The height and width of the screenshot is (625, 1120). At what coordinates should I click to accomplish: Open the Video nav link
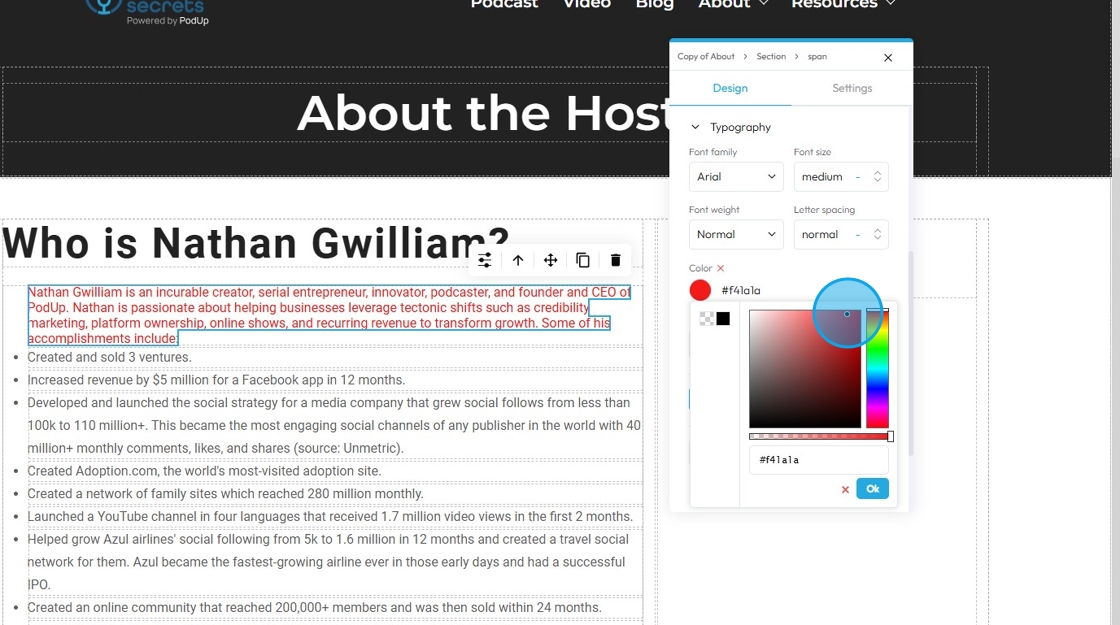[x=586, y=4]
